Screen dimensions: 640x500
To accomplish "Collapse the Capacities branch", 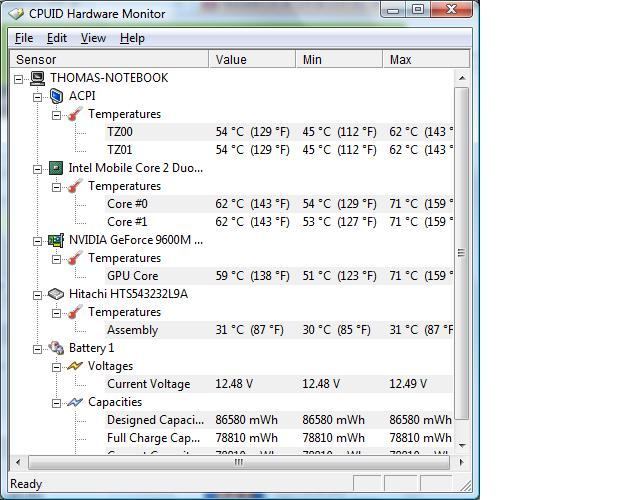I will (56, 403).
